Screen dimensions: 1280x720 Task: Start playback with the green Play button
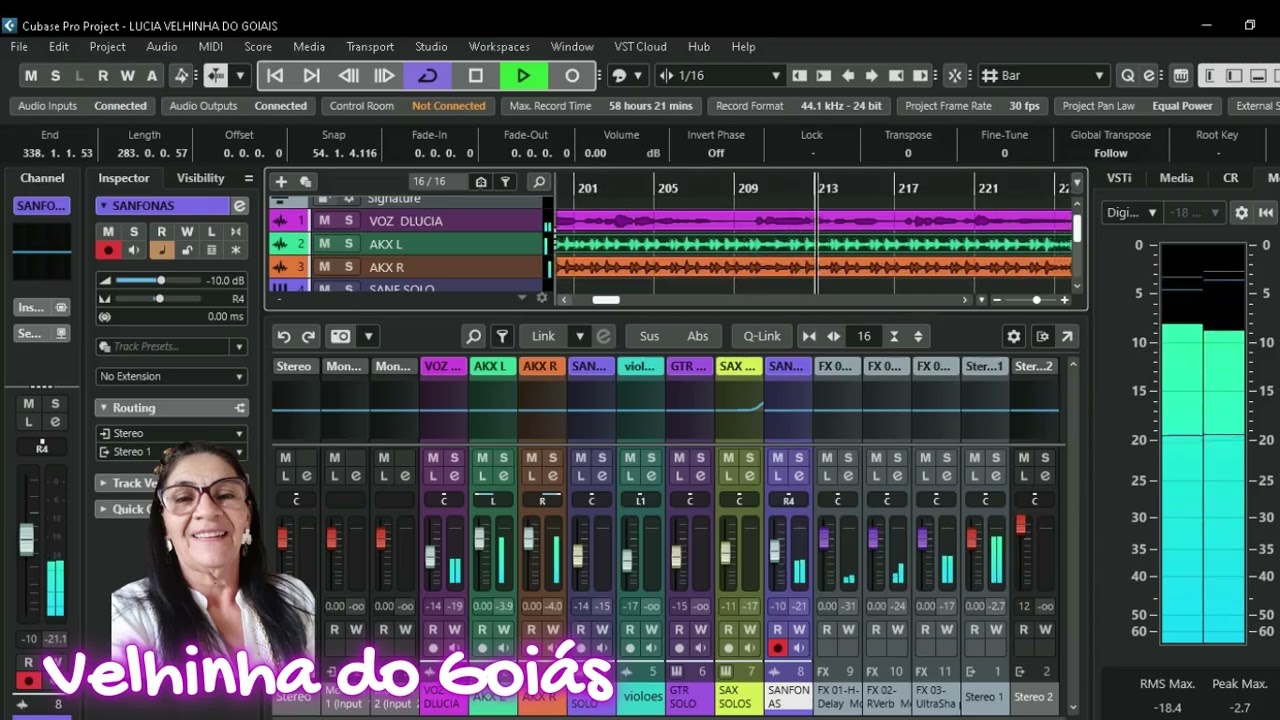[523, 76]
